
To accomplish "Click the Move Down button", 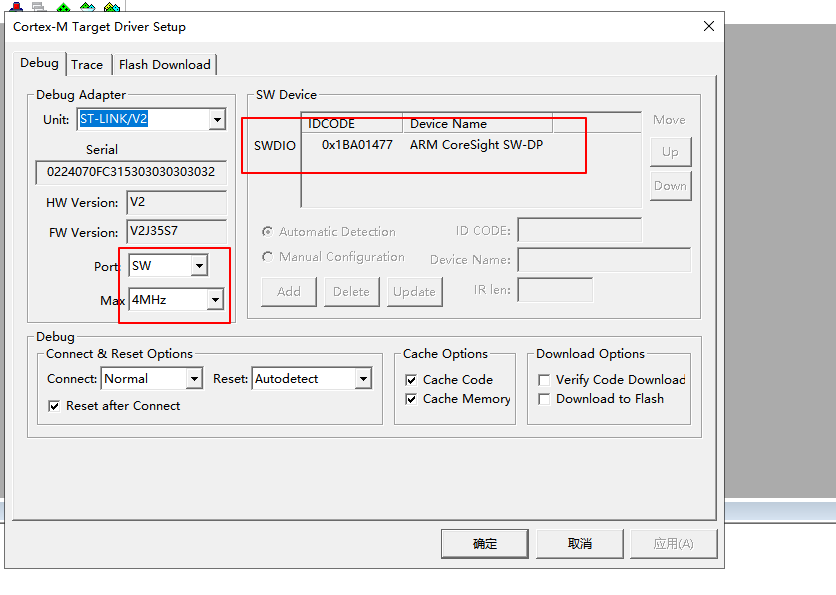I will pyautogui.click(x=670, y=186).
